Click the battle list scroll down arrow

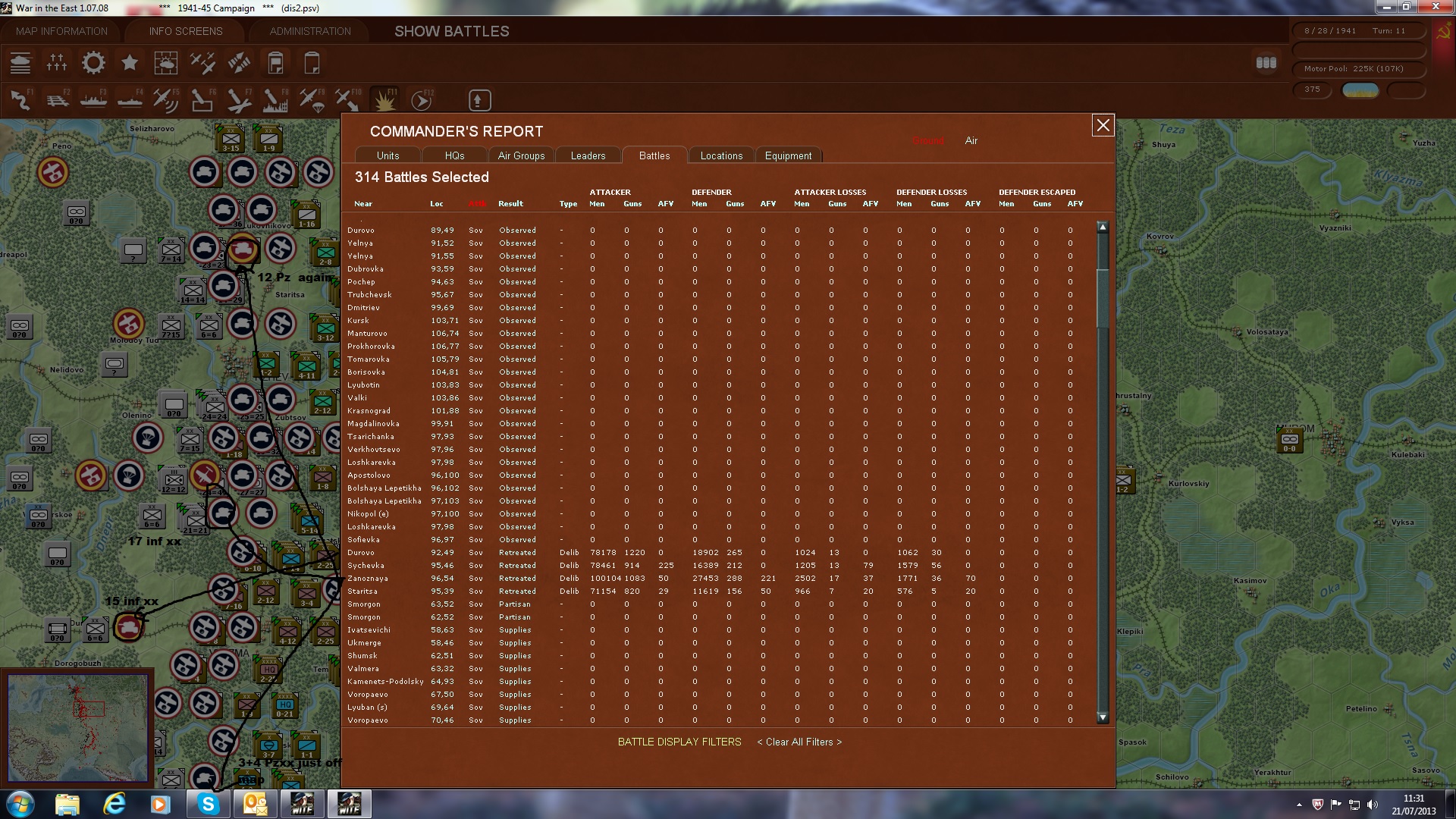coord(1103,717)
